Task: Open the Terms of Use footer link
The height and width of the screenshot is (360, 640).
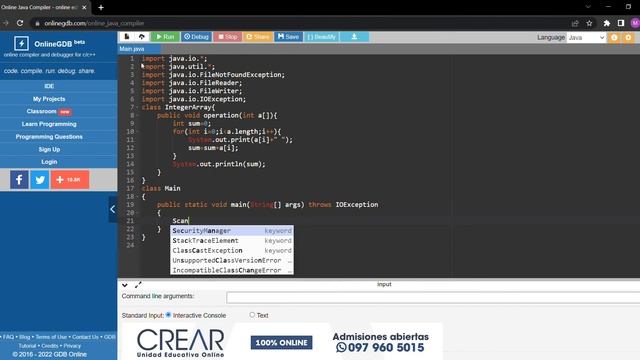Action: click(x=51, y=337)
